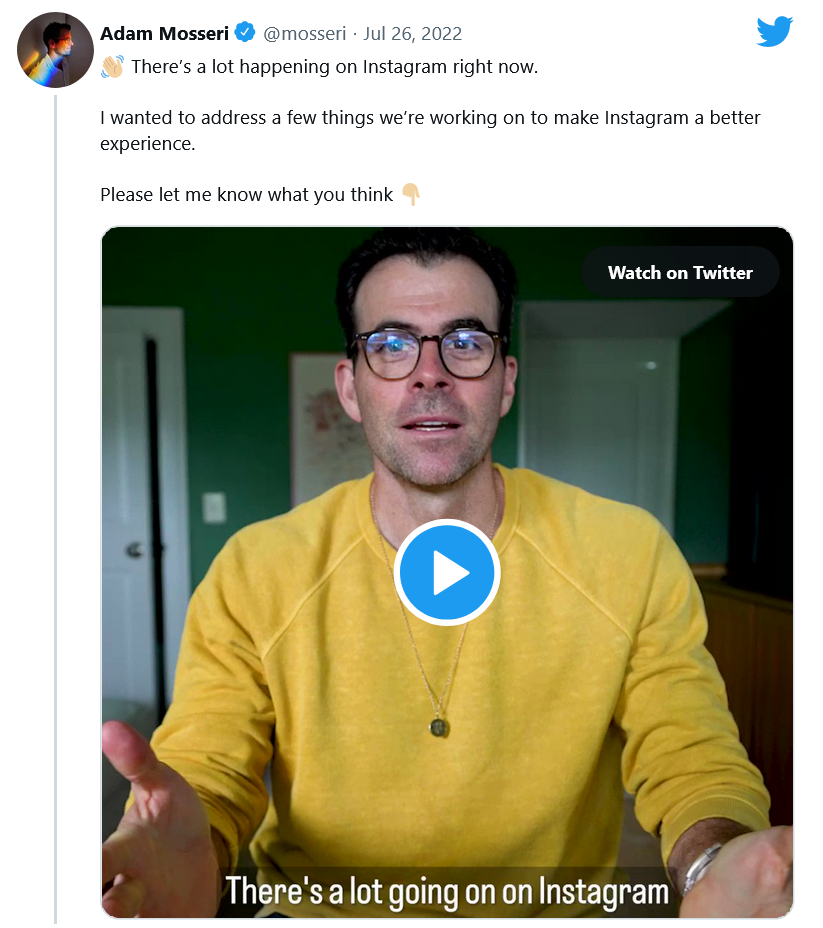Open the @mosseri handle link
Viewport: 823px width, 928px height.
click(x=304, y=33)
